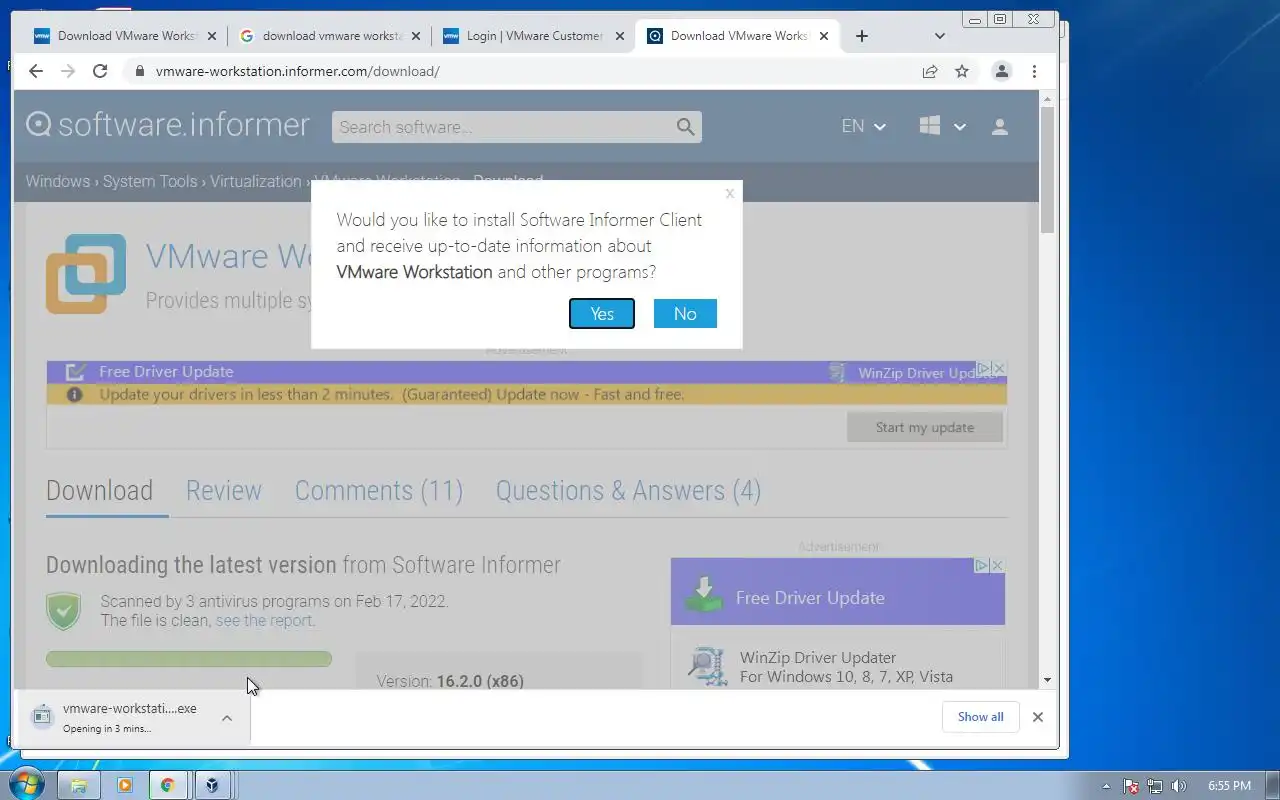Open File Explorer from taskbar
1280x800 pixels.
79,785
